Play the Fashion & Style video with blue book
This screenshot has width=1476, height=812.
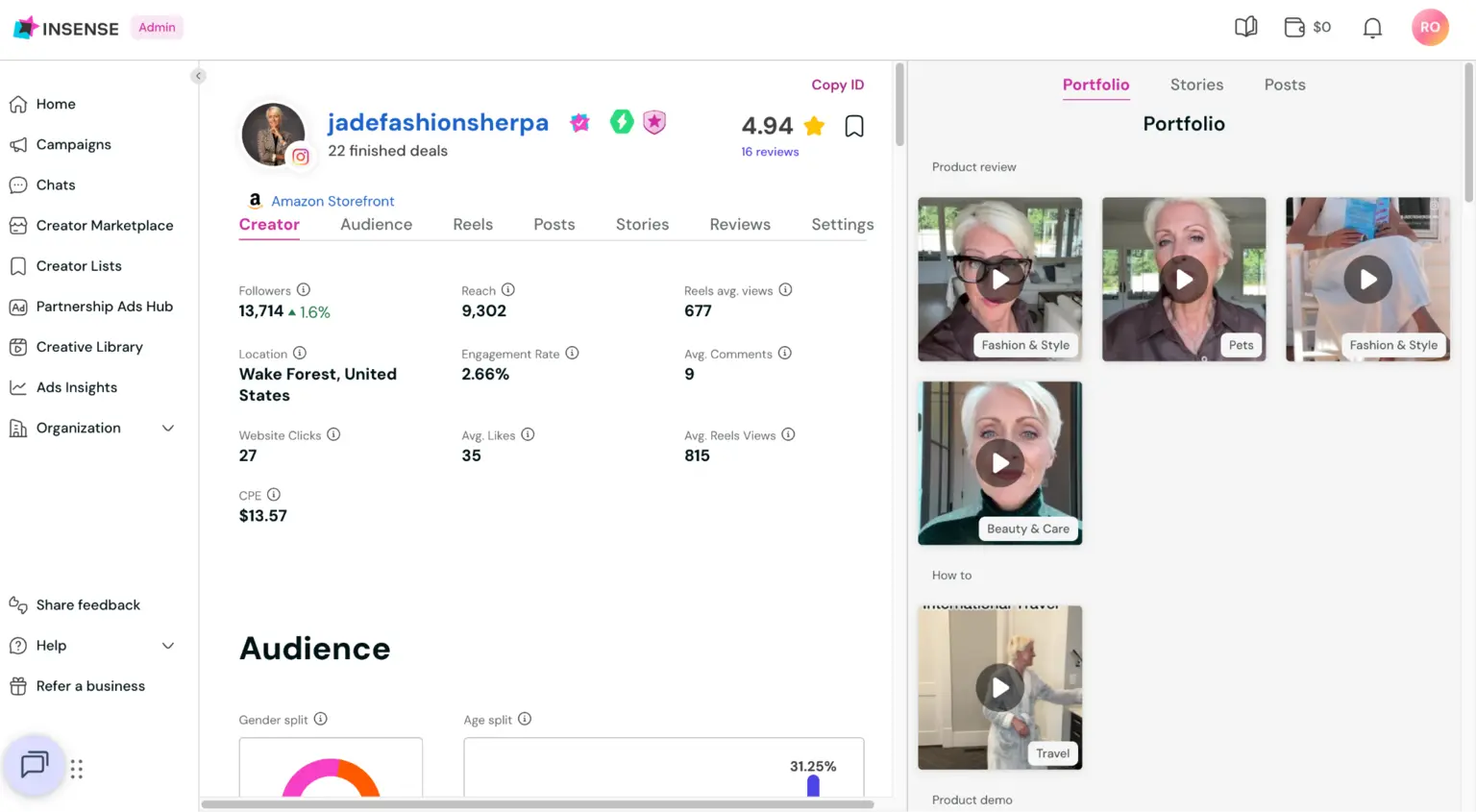click(x=1367, y=280)
